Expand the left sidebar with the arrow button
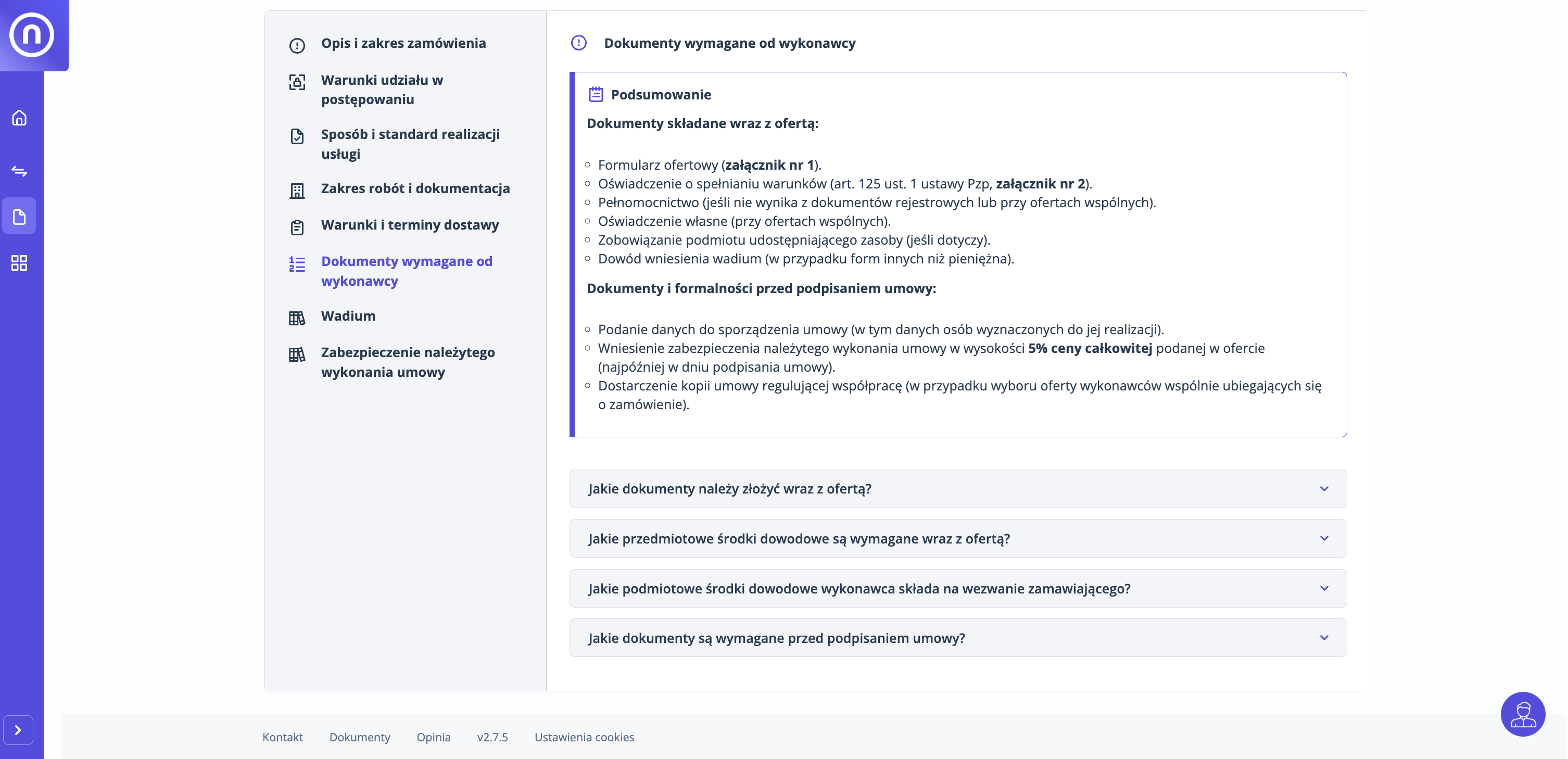The width and height of the screenshot is (1568, 759). click(18, 730)
